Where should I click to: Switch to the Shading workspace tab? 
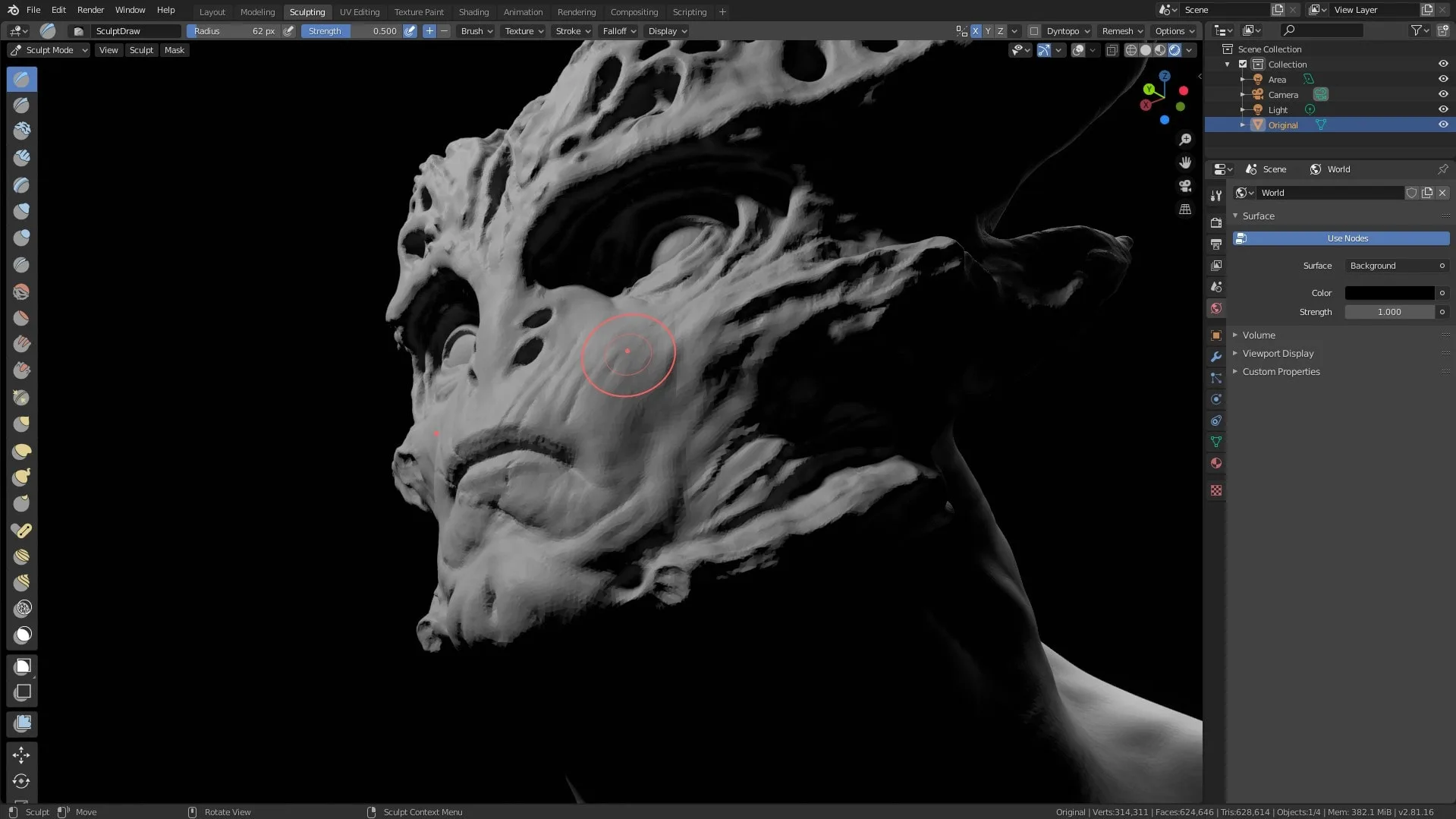pos(473,11)
